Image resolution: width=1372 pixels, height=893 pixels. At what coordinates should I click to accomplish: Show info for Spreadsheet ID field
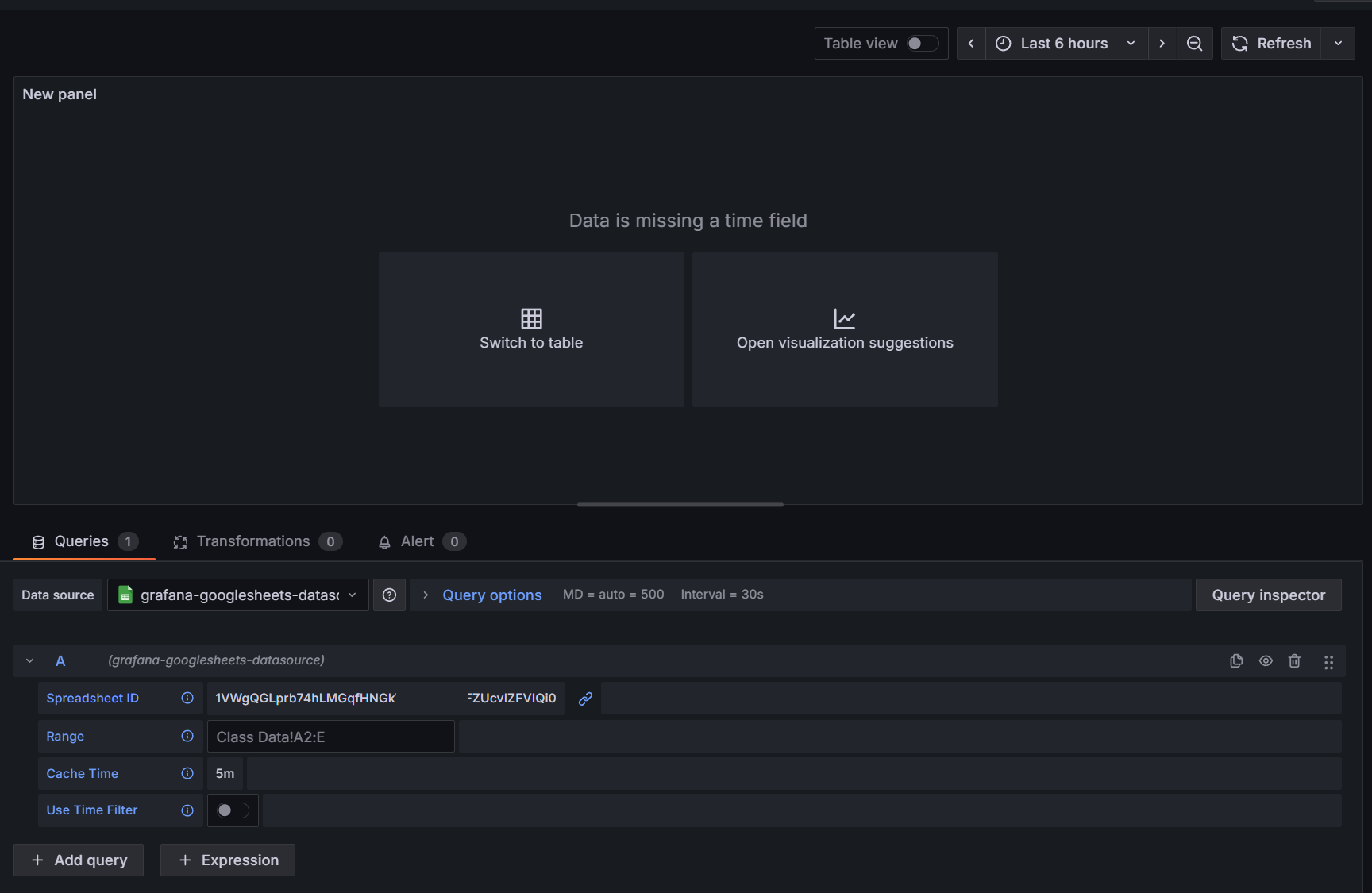pos(187,699)
